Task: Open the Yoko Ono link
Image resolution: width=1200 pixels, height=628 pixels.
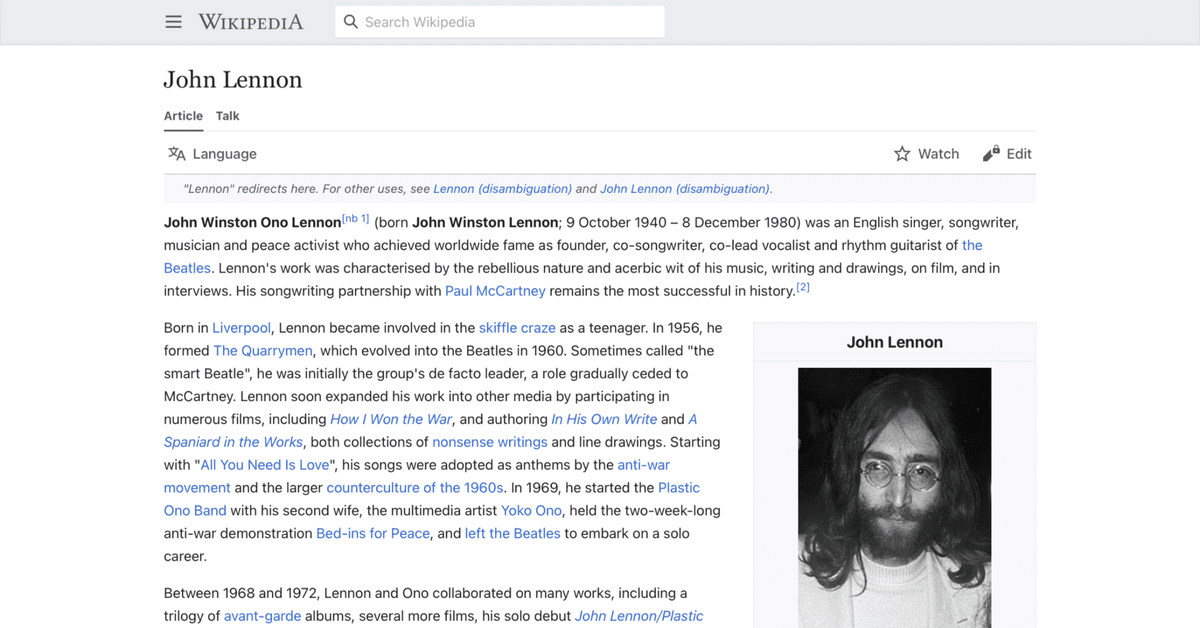Action: [x=531, y=511]
